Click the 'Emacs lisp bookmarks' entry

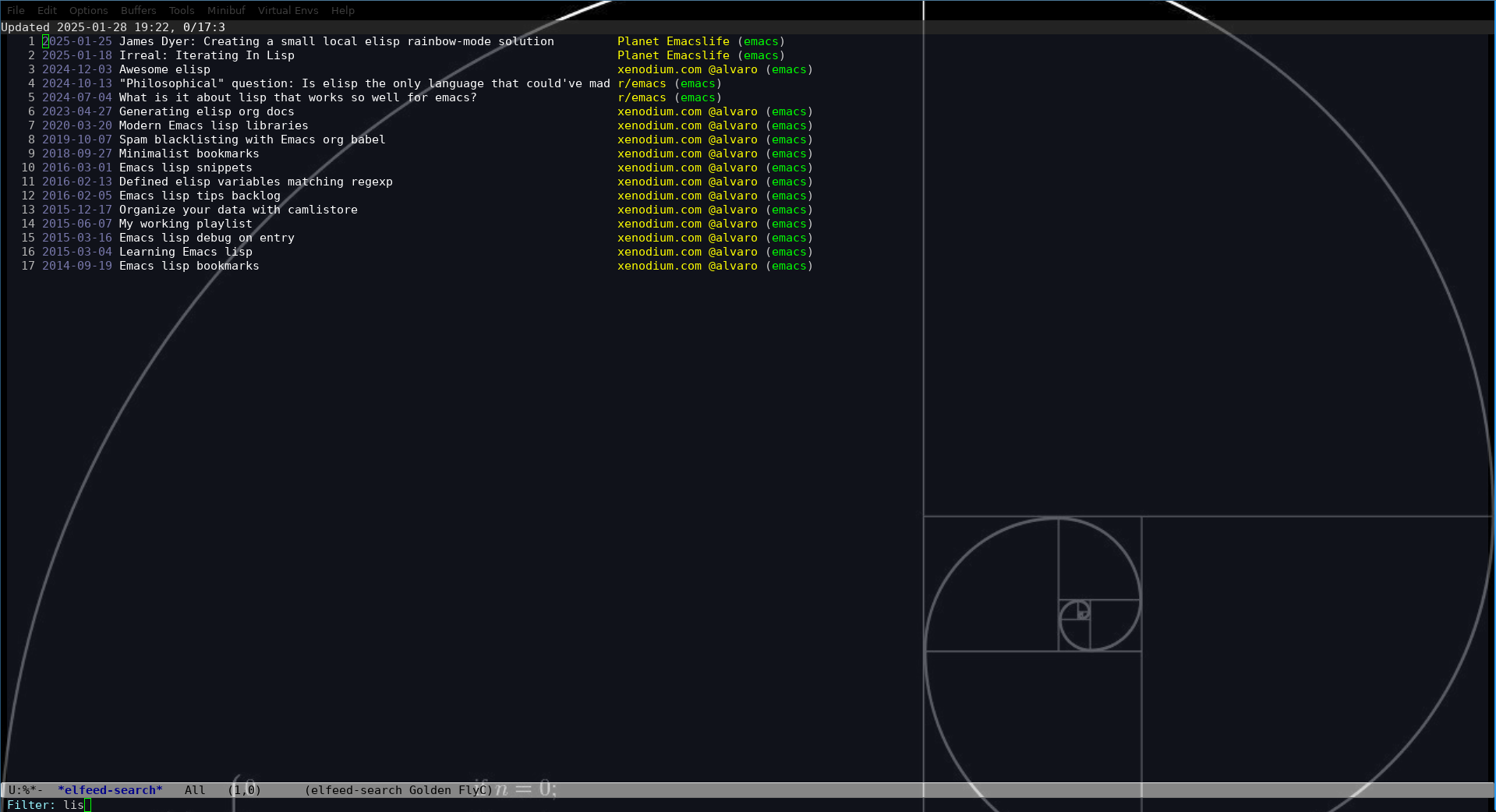[x=189, y=266]
